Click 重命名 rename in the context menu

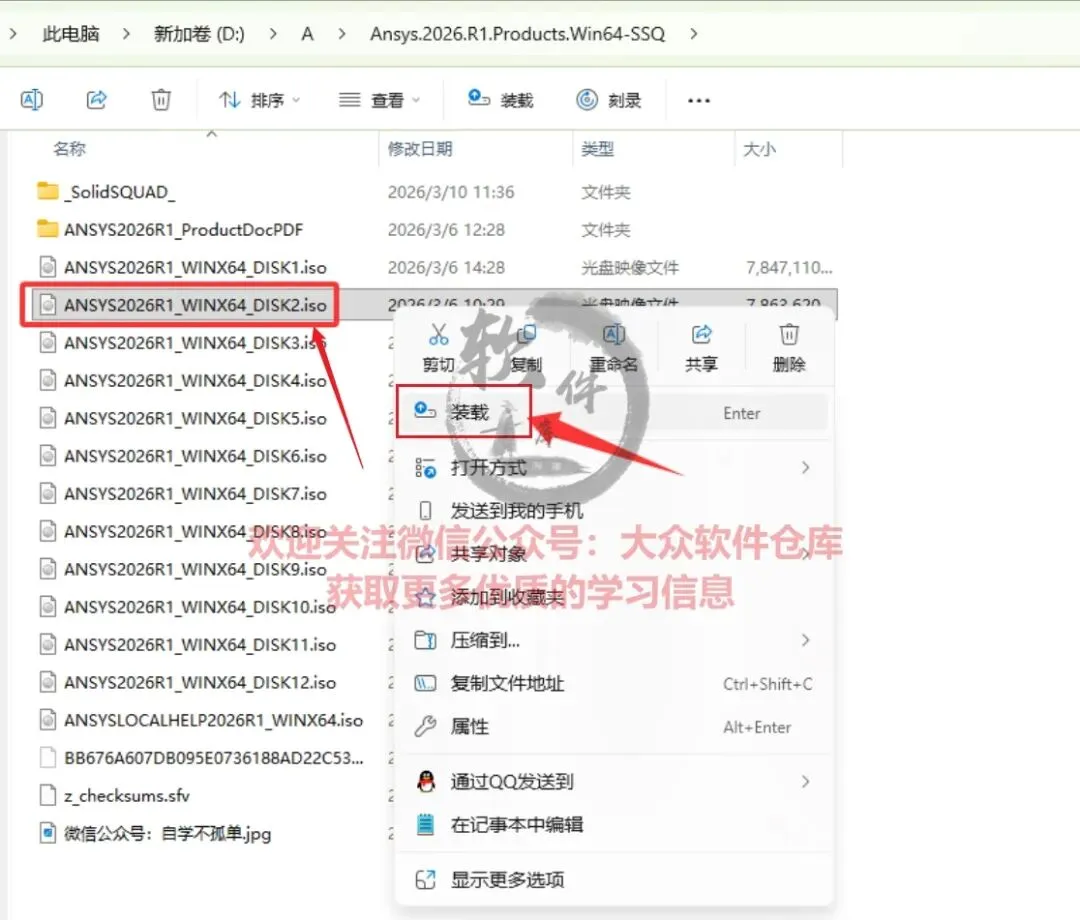click(614, 348)
